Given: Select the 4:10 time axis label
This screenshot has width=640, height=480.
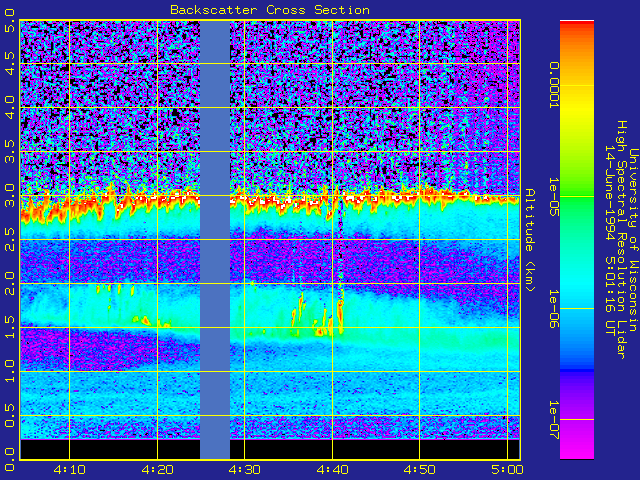Looking at the screenshot, I should [x=69, y=470].
